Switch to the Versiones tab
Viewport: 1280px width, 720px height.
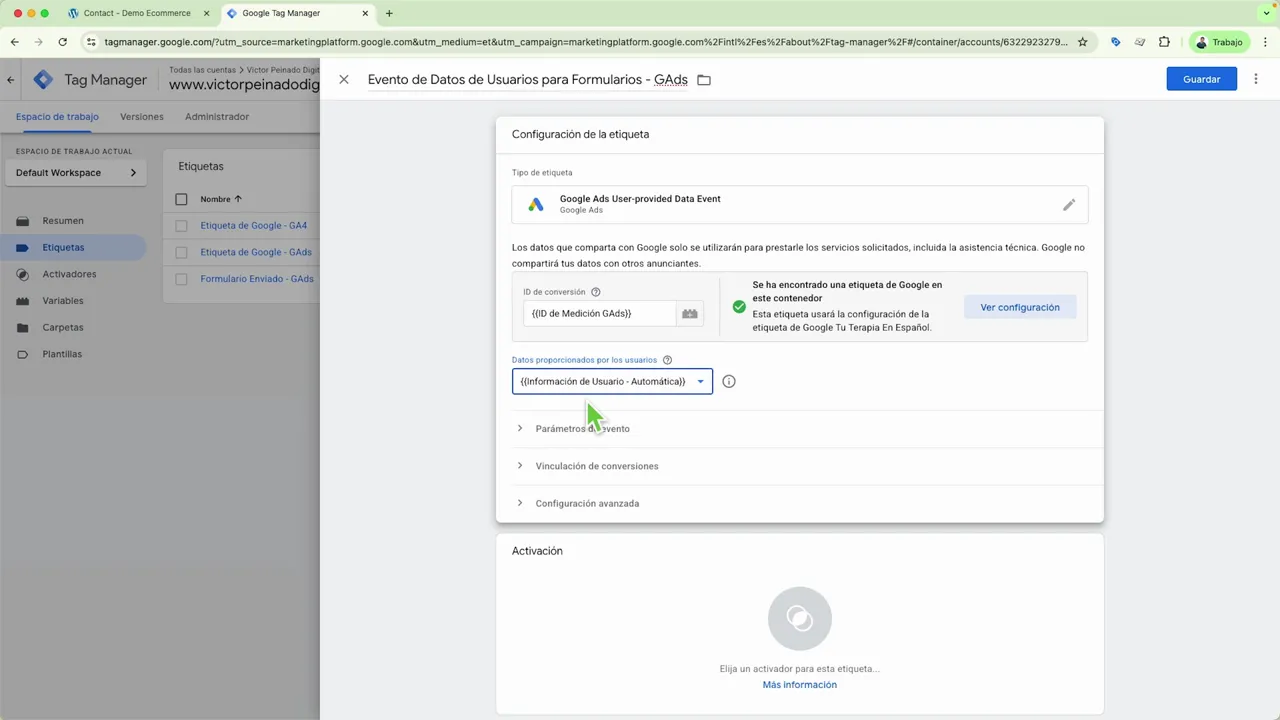point(141,116)
